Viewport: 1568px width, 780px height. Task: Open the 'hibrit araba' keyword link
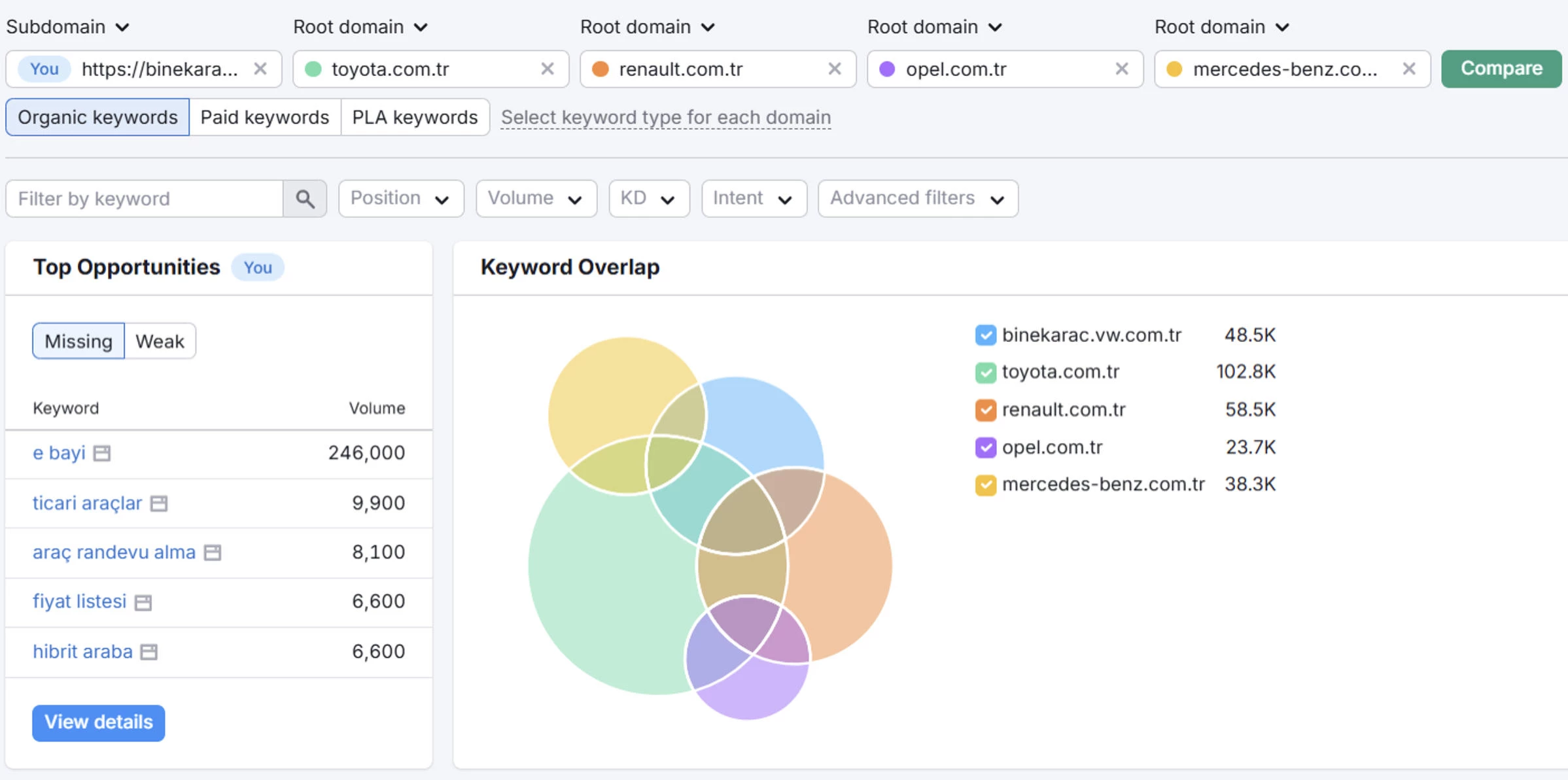coord(82,652)
